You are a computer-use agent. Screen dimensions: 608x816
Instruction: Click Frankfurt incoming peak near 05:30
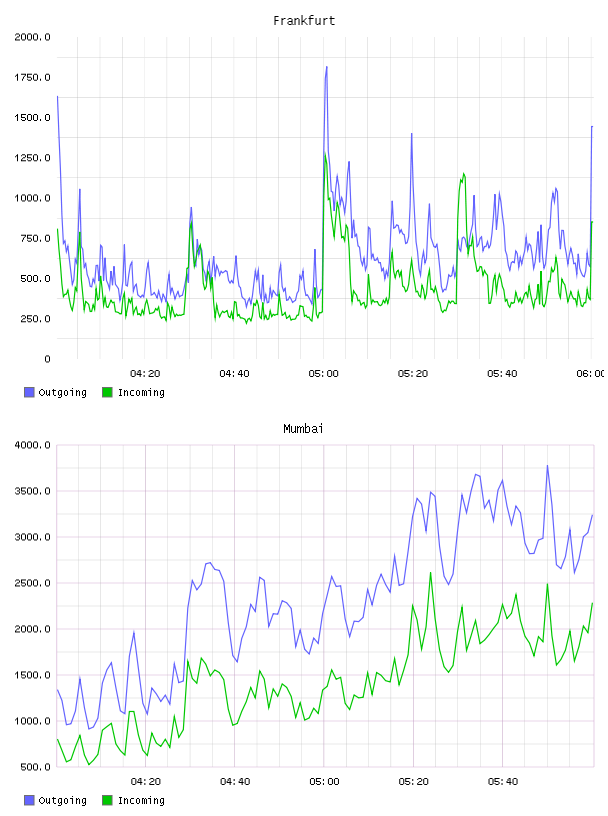coord(463,174)
